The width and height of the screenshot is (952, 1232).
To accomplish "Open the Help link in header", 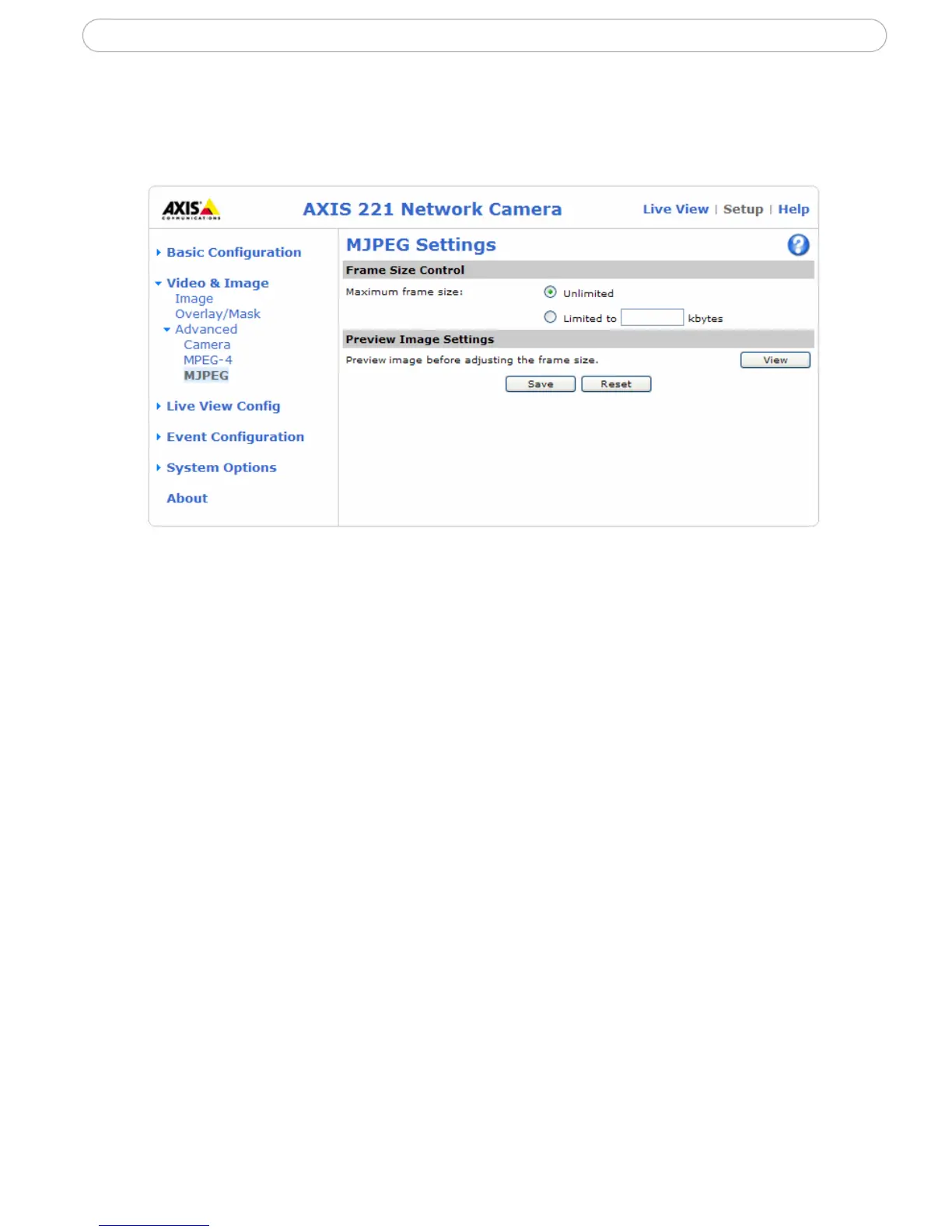I will coord(793,209).
